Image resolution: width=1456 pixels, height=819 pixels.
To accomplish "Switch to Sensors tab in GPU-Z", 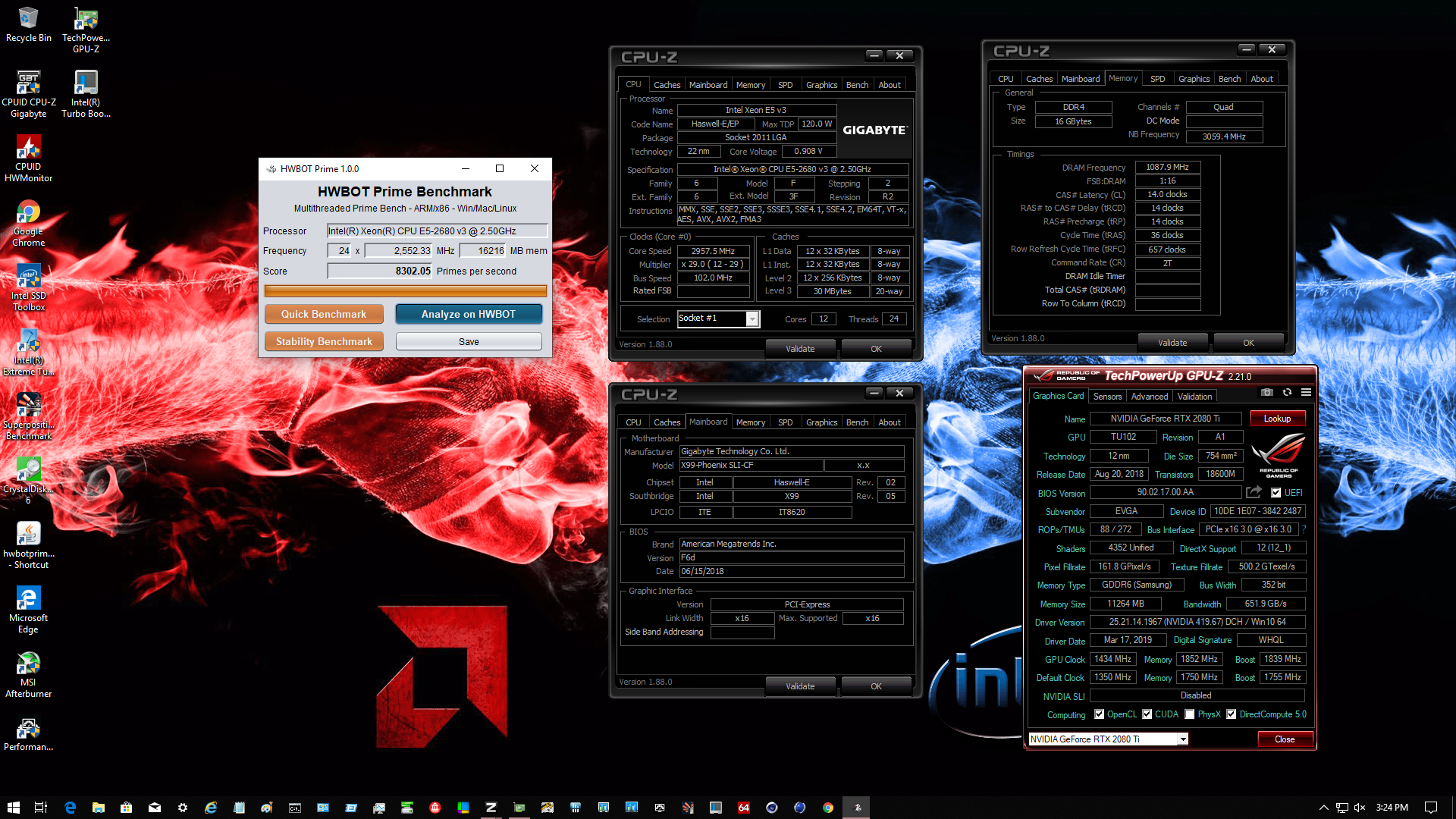I will (1107, 397).
